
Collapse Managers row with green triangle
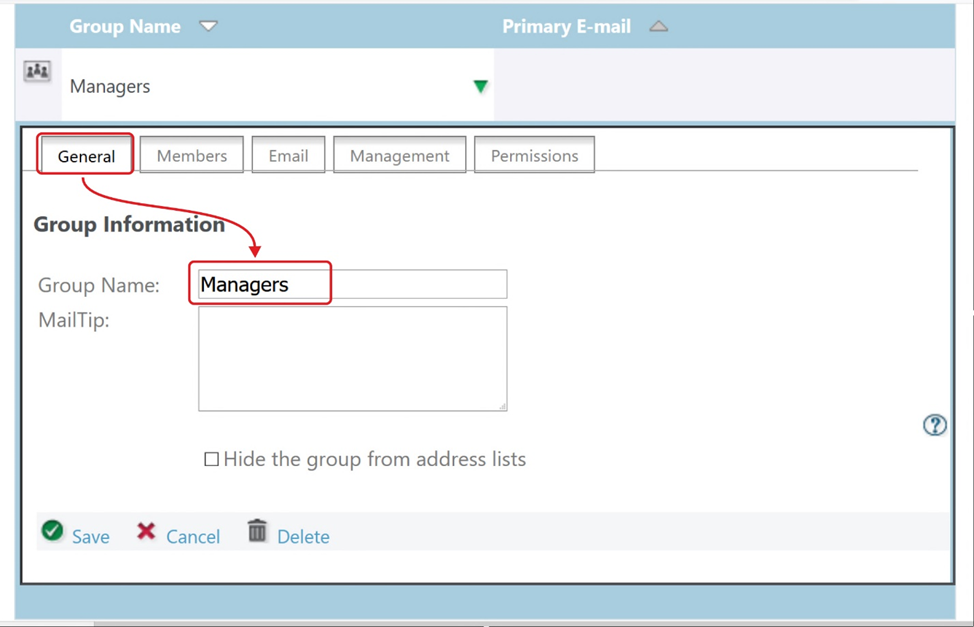480,87
